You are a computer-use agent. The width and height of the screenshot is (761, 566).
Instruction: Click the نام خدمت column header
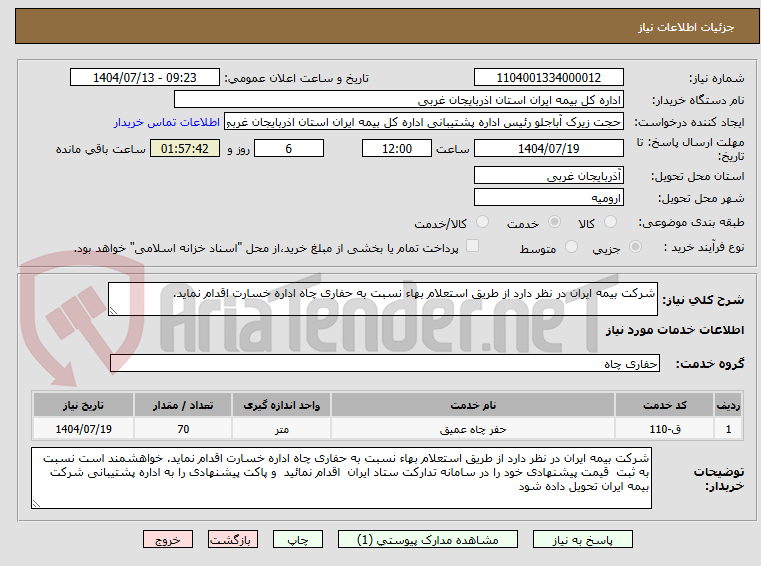tap(473, 405)
